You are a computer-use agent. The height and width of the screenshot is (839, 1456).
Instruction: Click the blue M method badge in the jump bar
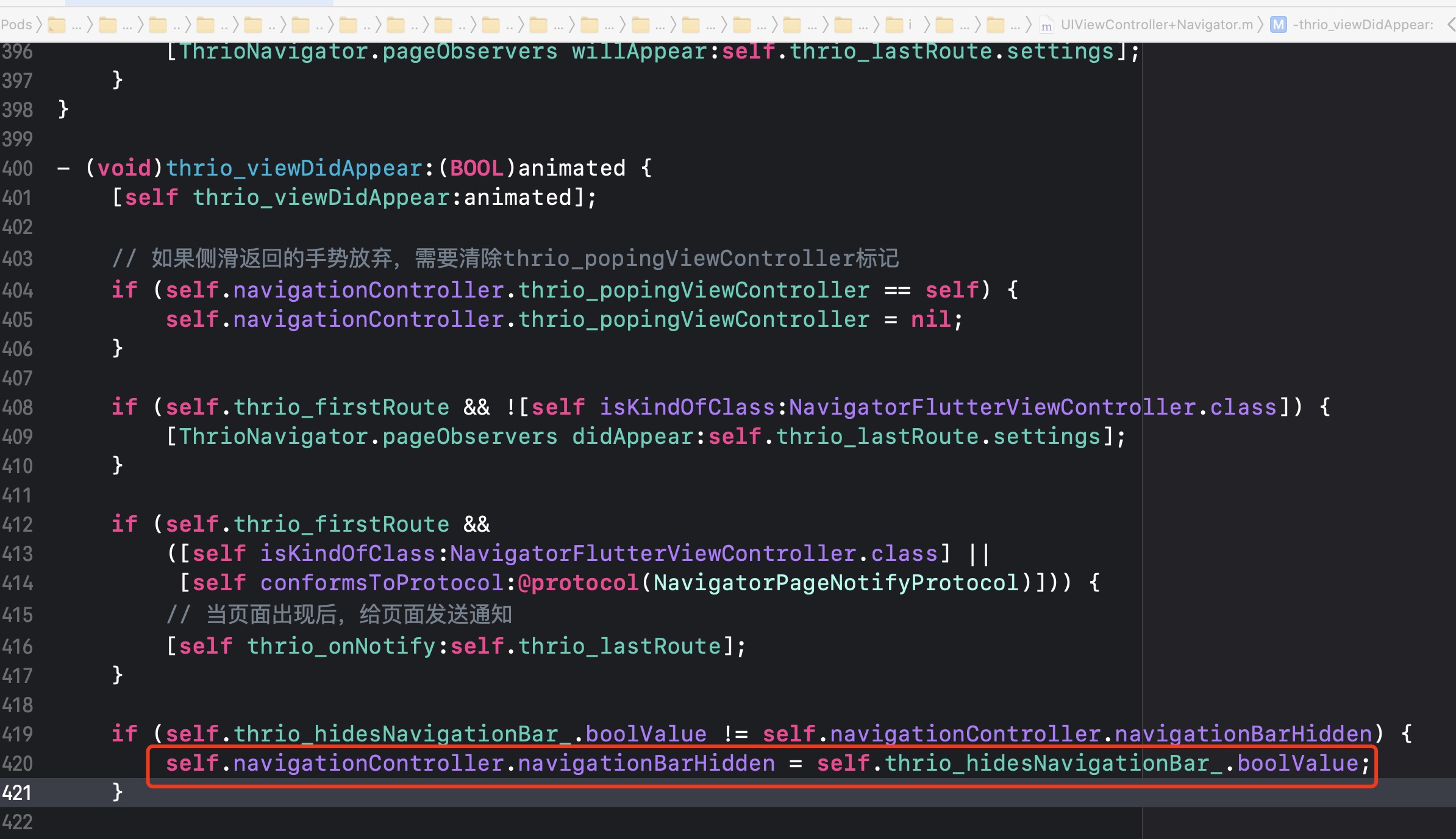(1277, 25)
